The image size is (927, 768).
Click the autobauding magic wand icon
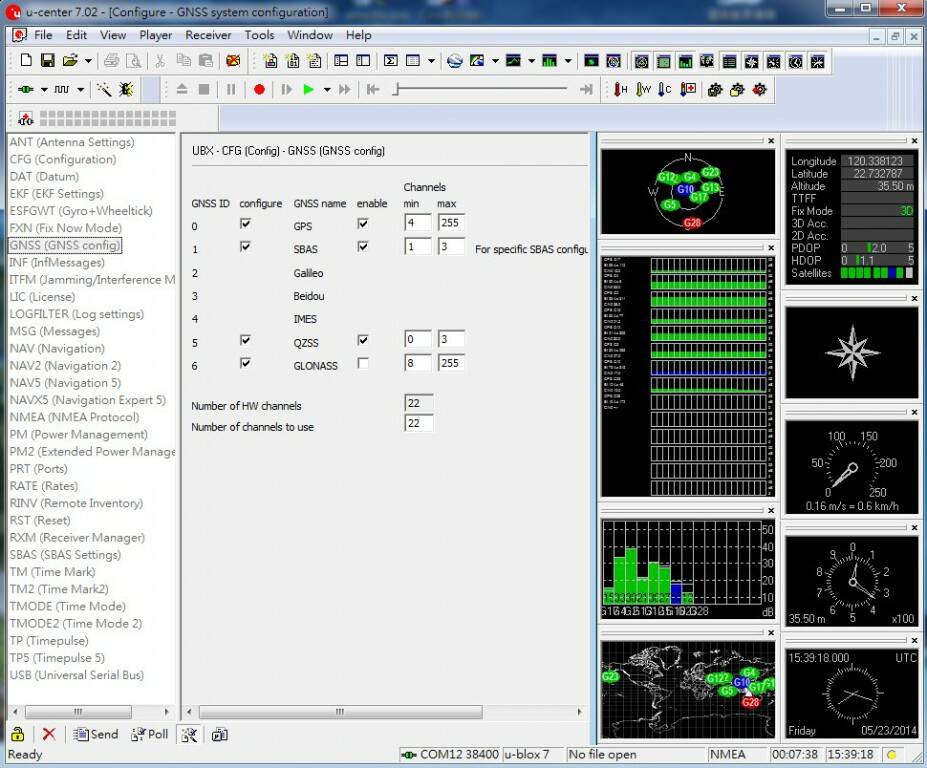click(x=104, y=90)
